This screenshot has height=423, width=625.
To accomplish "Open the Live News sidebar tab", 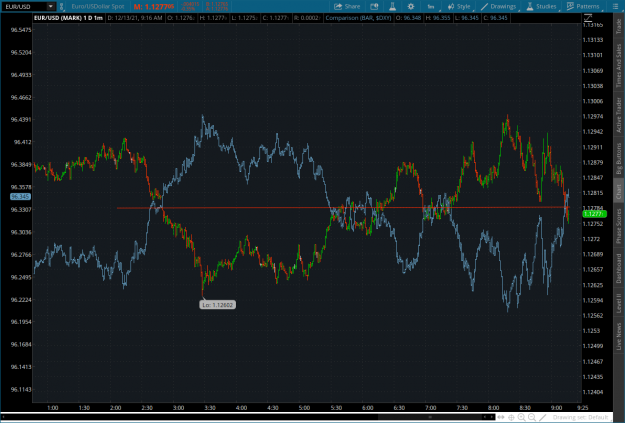I will tap(619, 336).
